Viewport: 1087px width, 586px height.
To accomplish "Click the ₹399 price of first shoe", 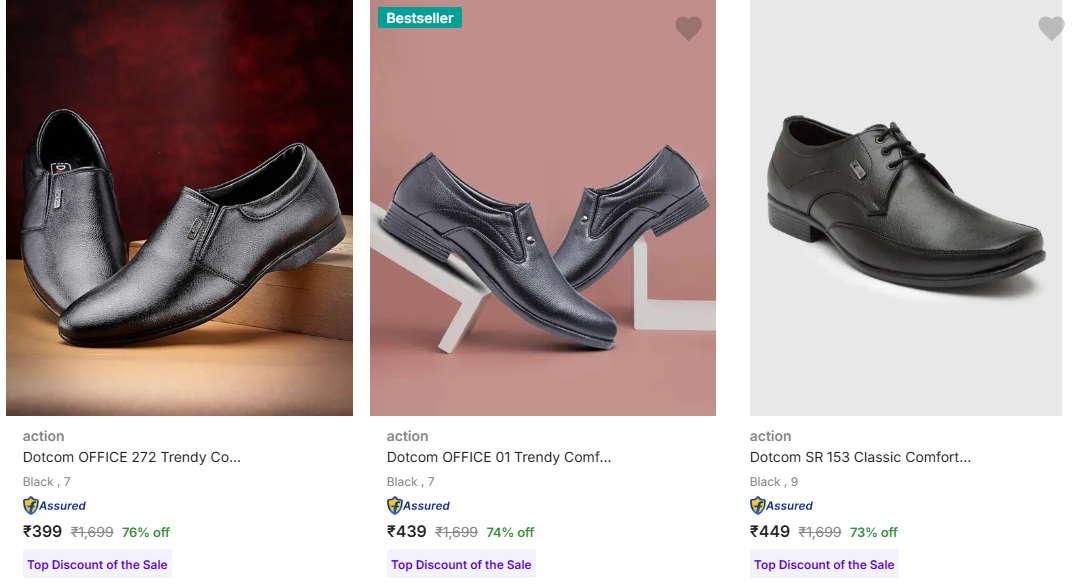I will click(x=43, y=532).
